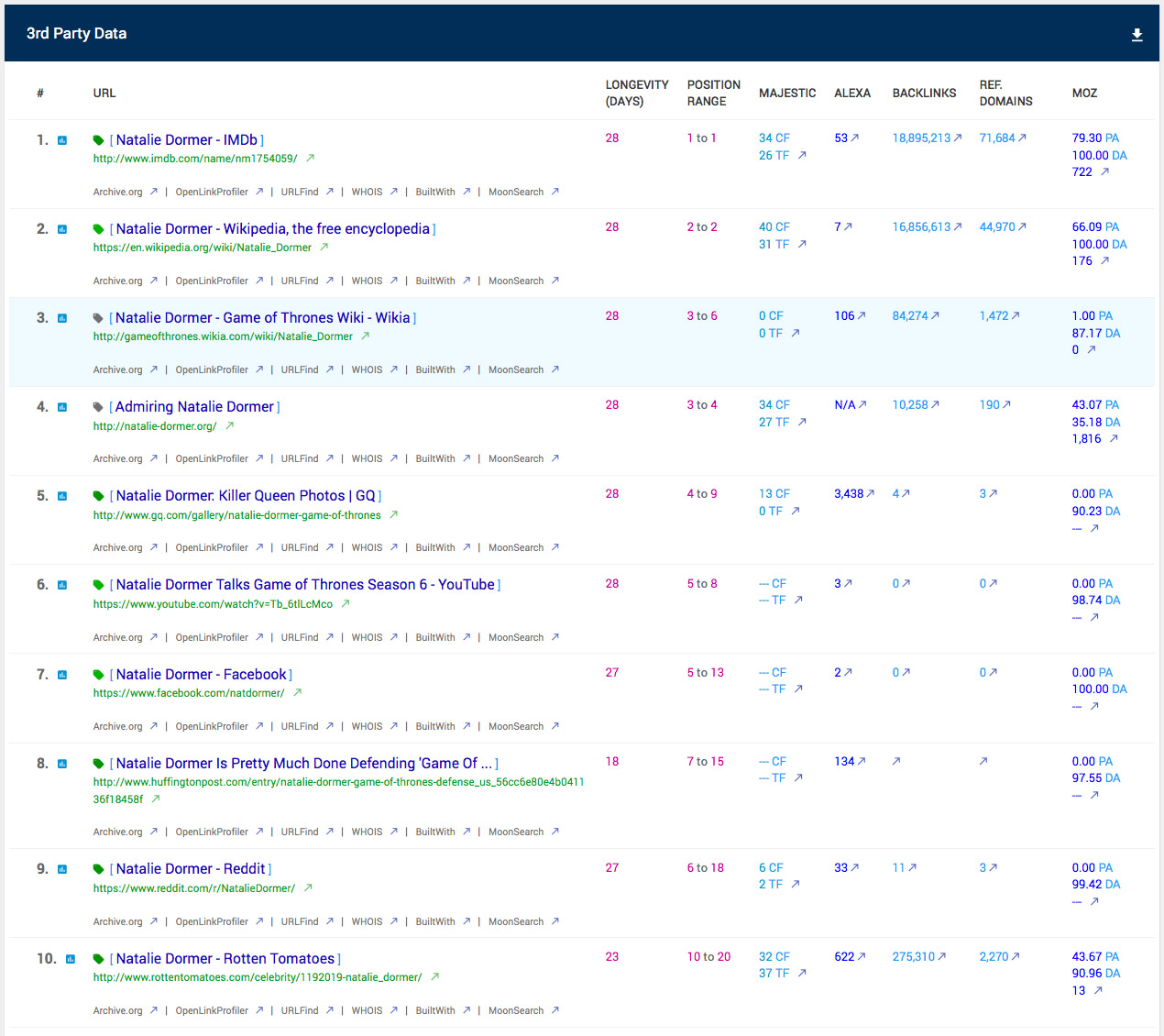
Task: Click the gray tag icon for Admiring Natalie Dormer
Action: 98,407
